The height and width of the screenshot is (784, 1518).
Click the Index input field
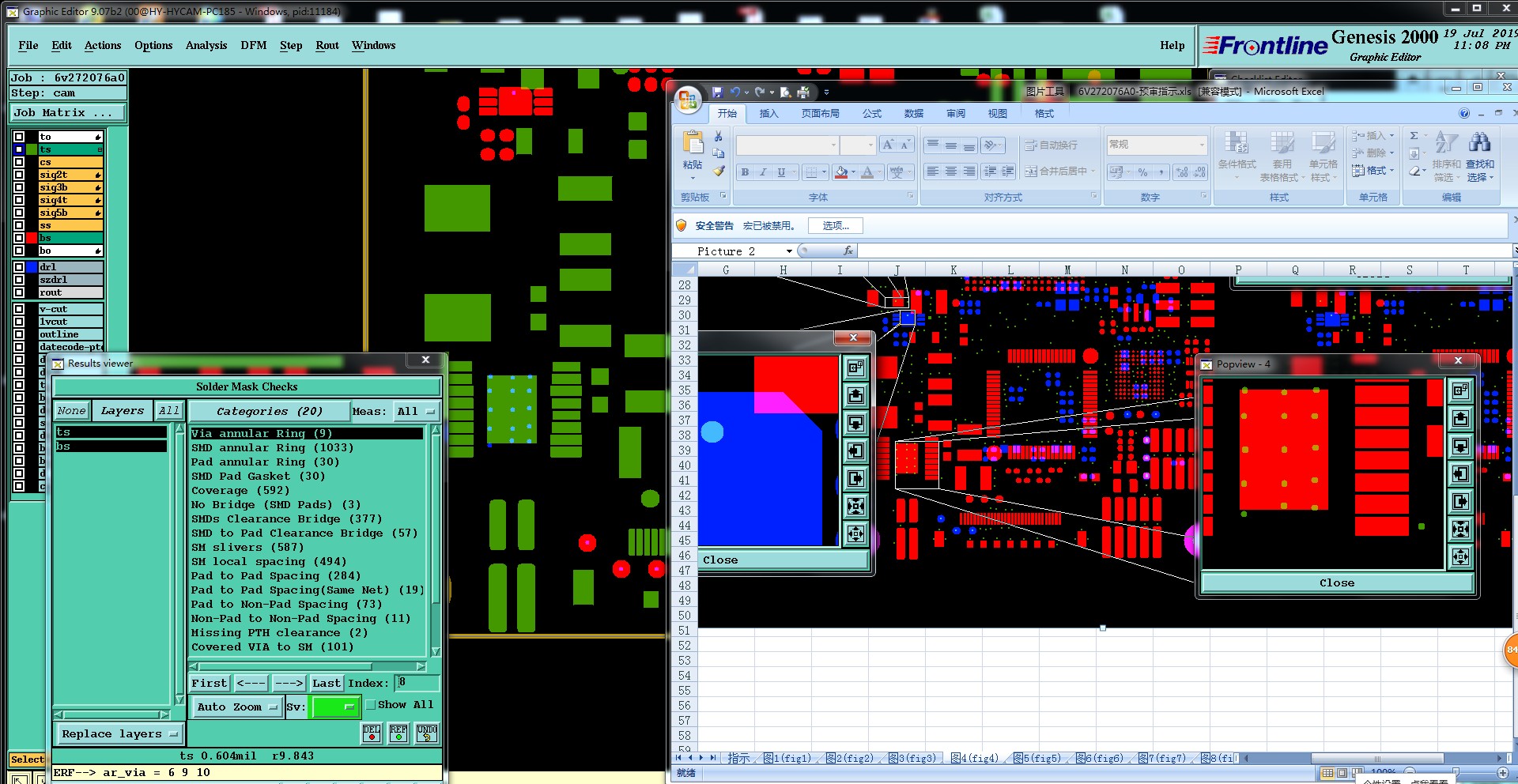point(417,683)
